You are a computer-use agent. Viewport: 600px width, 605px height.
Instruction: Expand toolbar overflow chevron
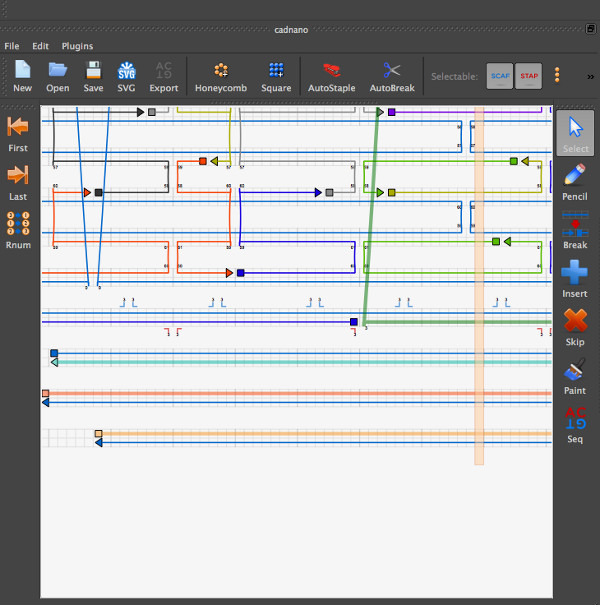pos(590,76)
